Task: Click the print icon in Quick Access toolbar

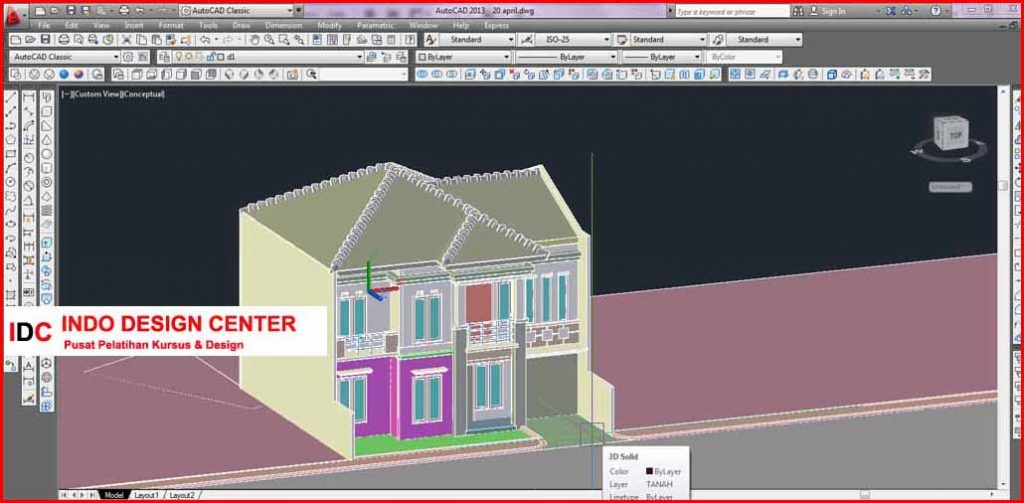Action: tap(124, 10)
